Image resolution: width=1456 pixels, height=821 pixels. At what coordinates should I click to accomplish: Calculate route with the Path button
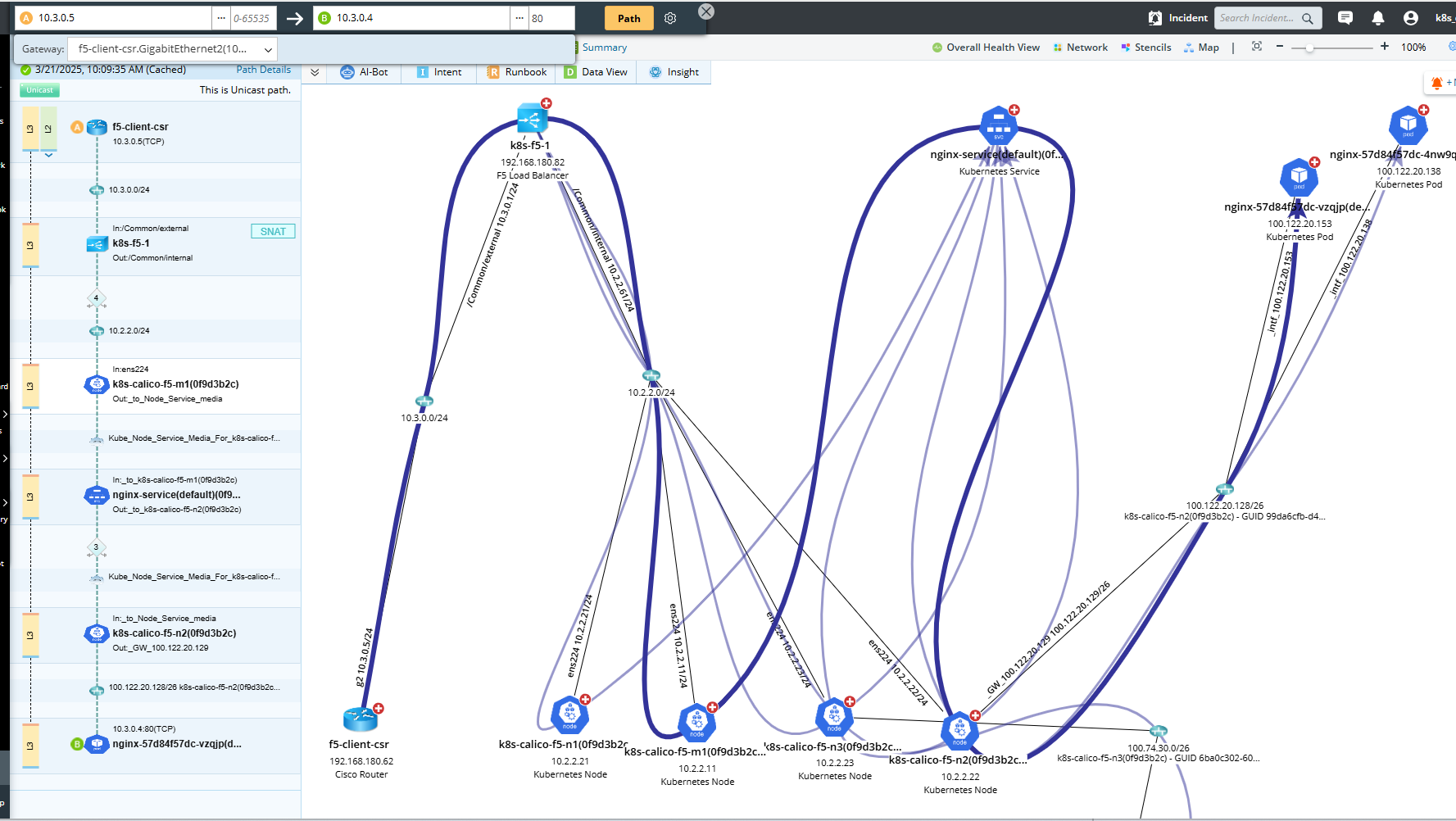click(629, 18)
